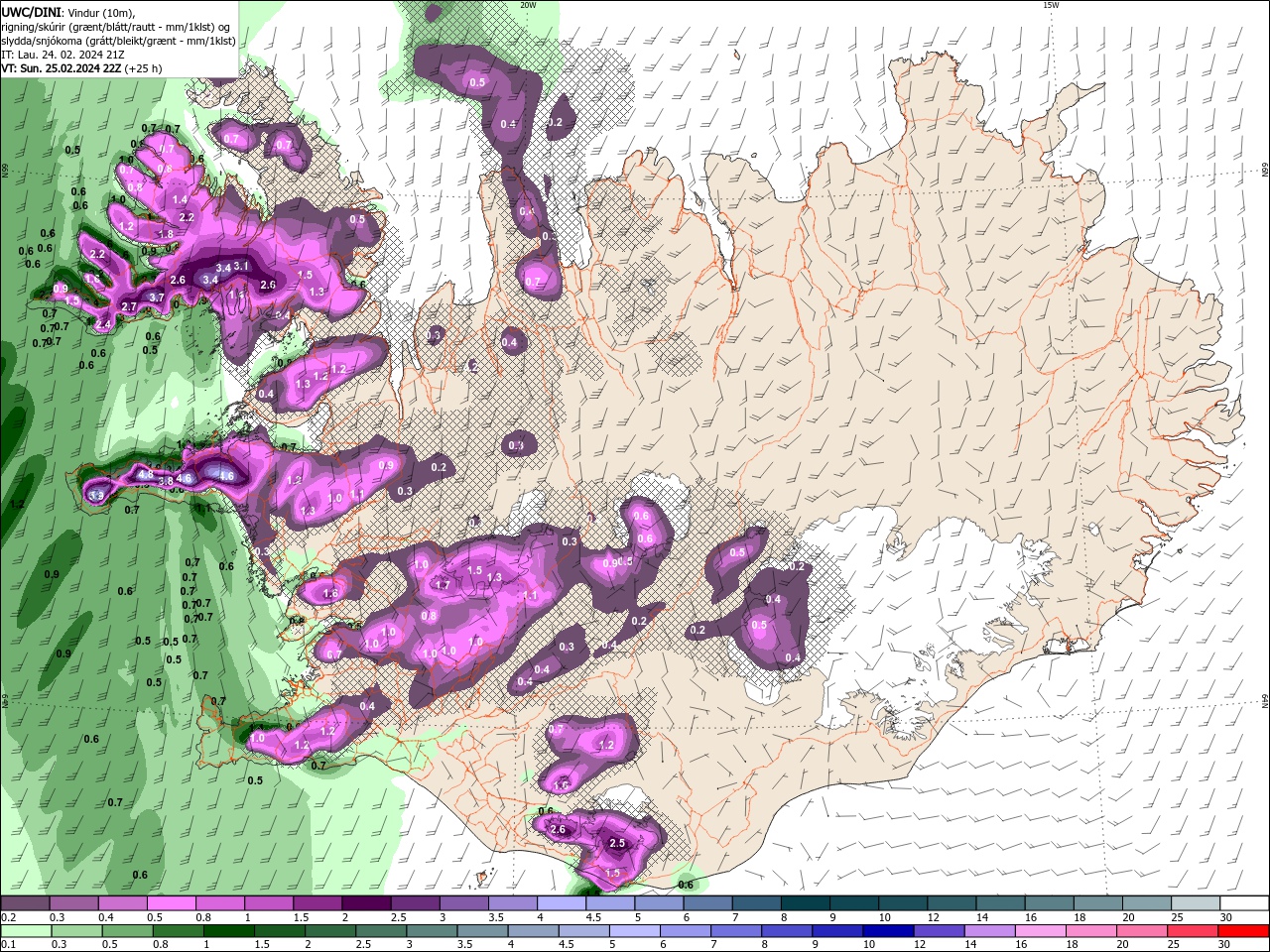Click label 30 in the snow legend row

(x=1226, y=917)
